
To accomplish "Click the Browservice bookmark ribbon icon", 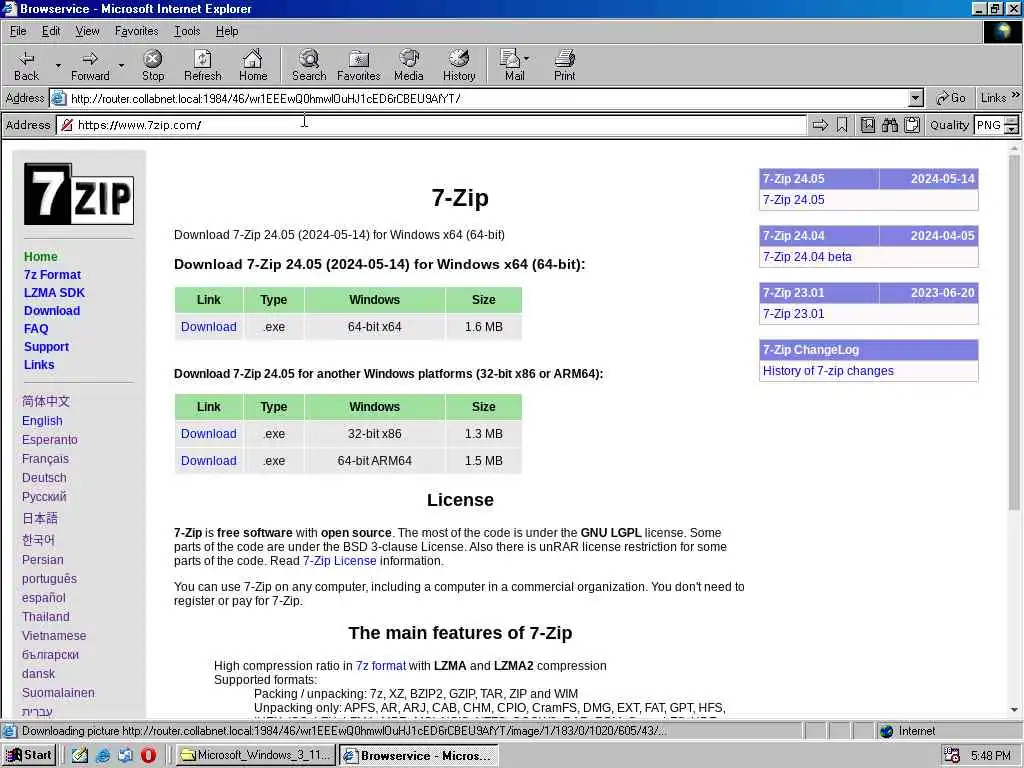I will [842, 125].
